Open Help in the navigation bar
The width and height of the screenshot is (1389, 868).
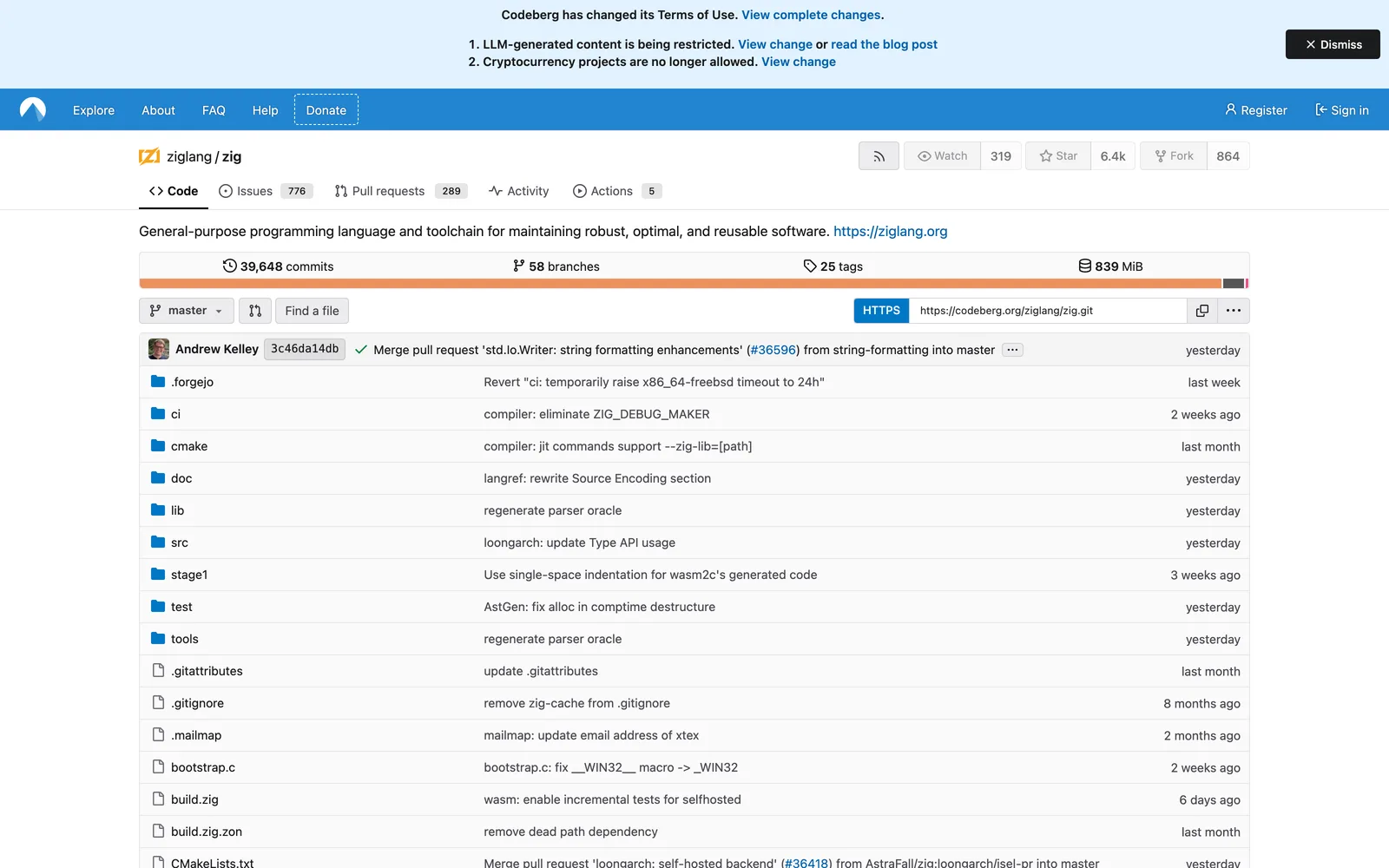pyautogui.click(x=265, y=110)
